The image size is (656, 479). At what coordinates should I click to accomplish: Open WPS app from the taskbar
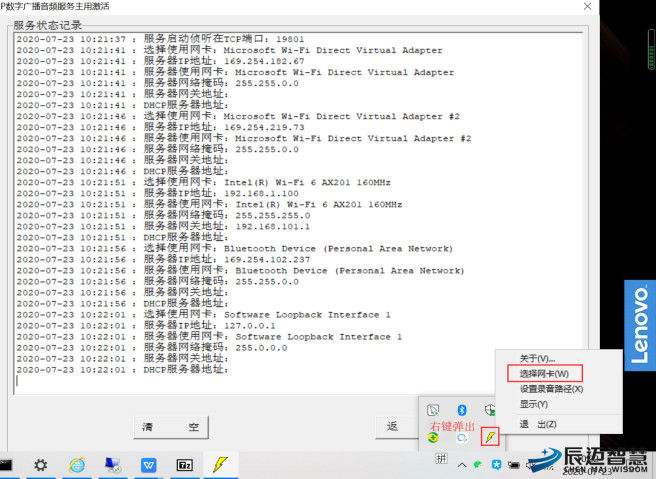(148, 465)
